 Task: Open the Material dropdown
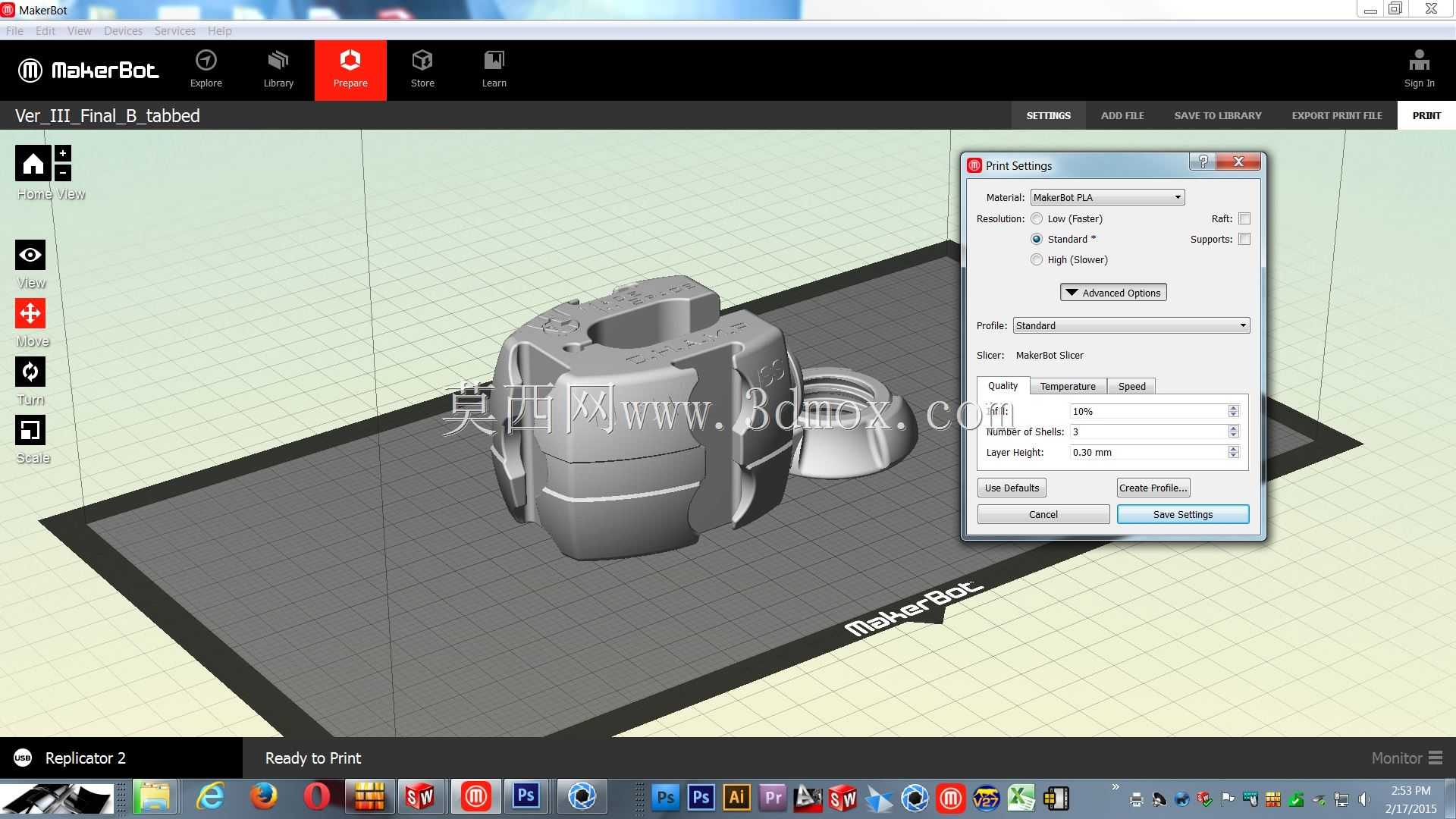pos(1107,197)
